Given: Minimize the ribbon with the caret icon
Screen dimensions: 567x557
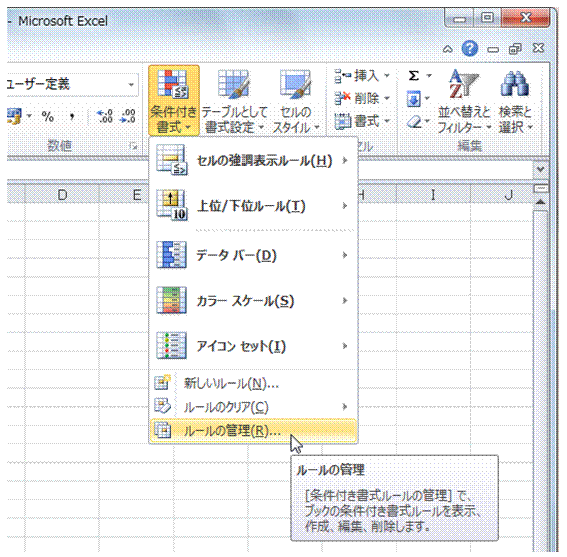Looking at the screenshot, I should tap(448, 49).
